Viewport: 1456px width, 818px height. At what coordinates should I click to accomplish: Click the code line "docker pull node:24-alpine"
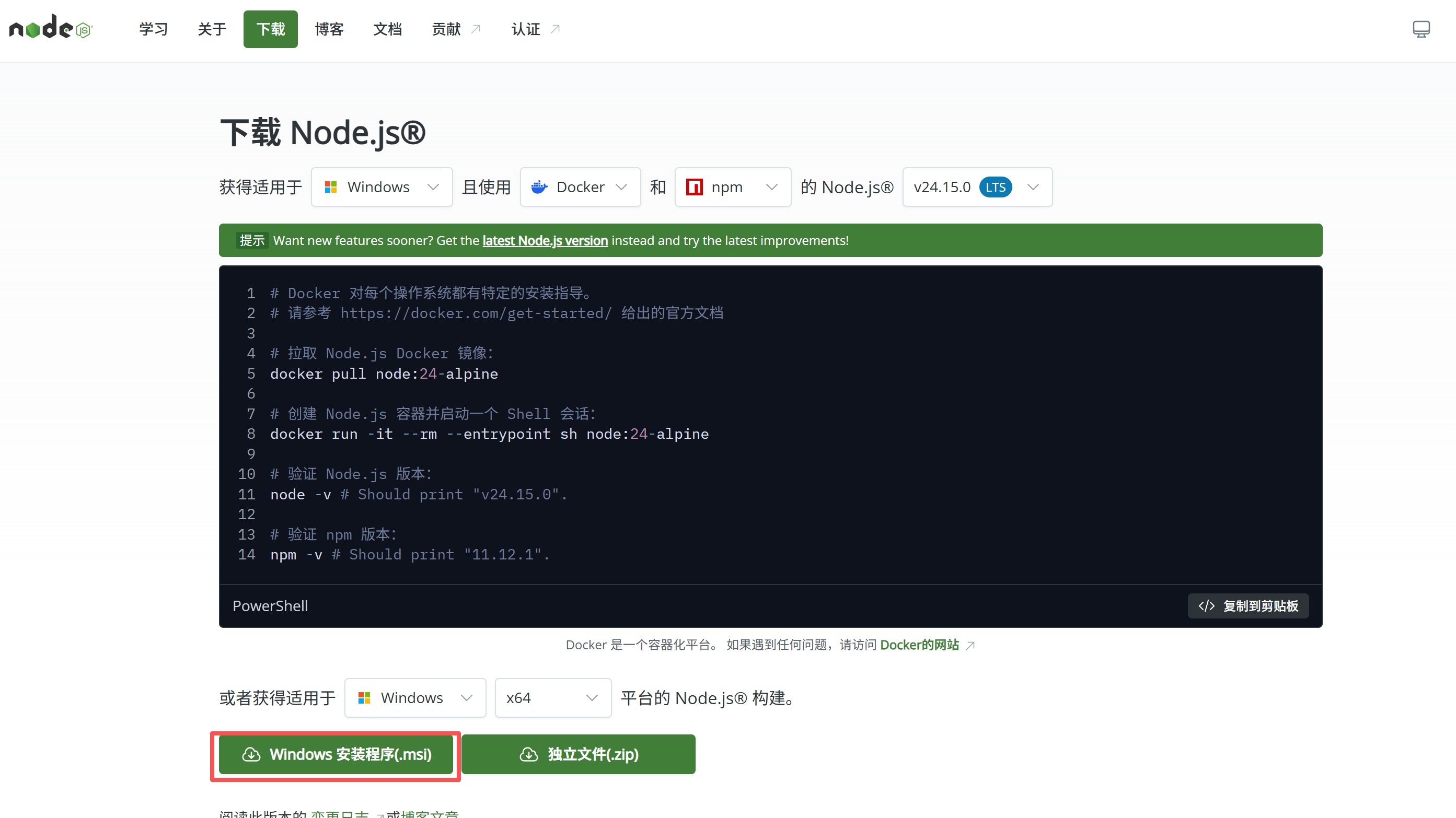pyautogui.click(x=384, y=373)
